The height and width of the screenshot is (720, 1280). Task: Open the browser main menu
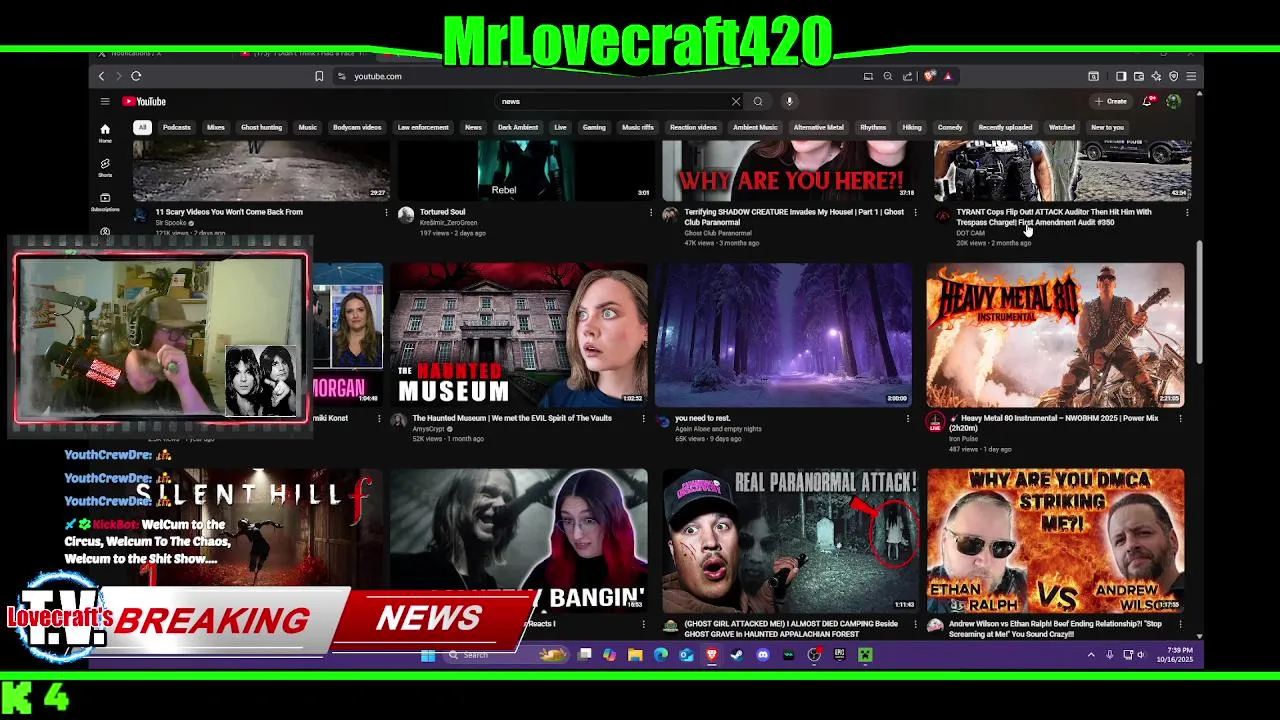pyautogui.click(x=1190, y=76)
